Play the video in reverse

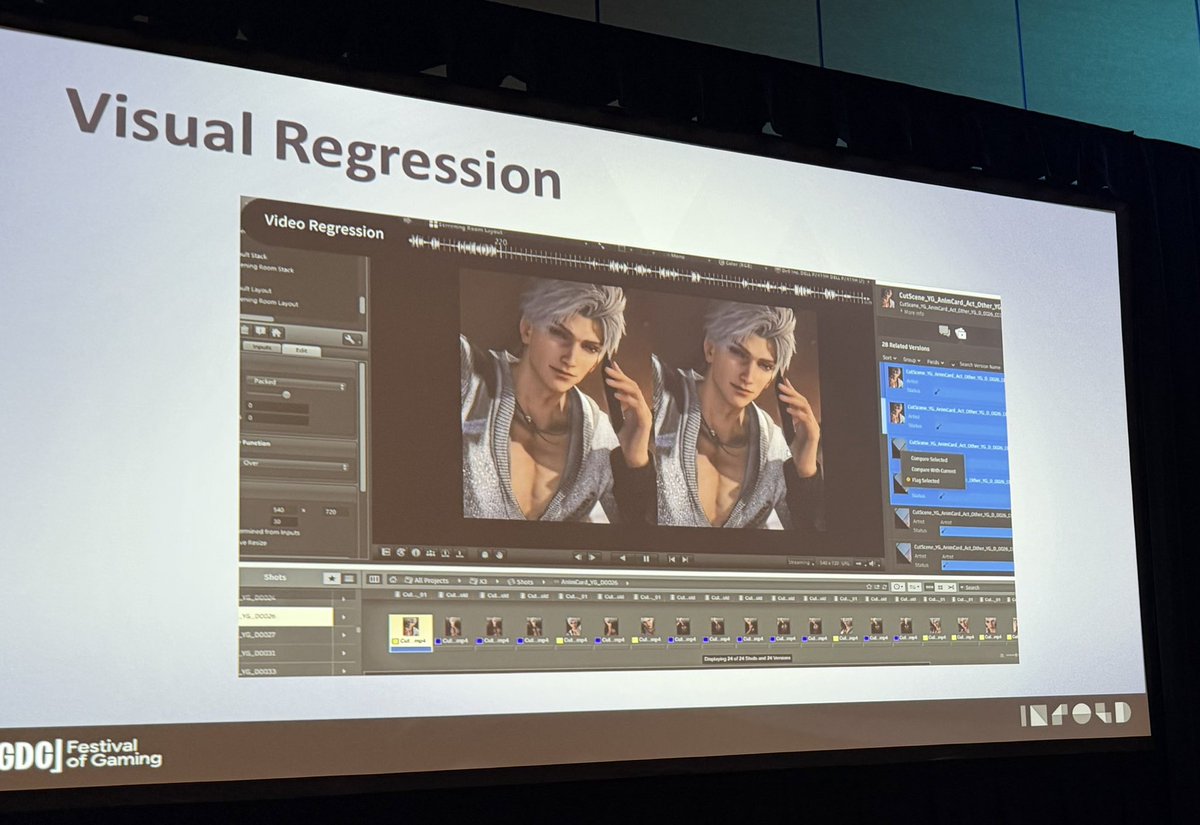point(622,558)
